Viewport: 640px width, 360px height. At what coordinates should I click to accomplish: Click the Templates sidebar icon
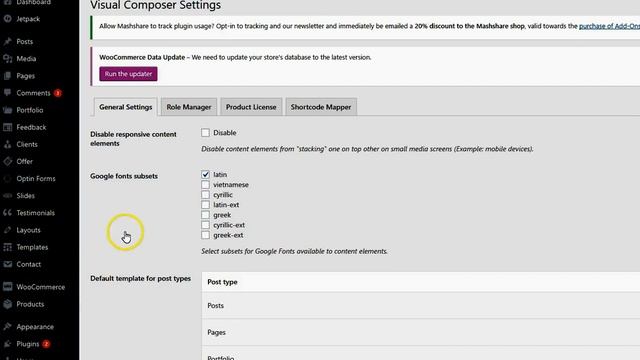[x=7, y=247]
